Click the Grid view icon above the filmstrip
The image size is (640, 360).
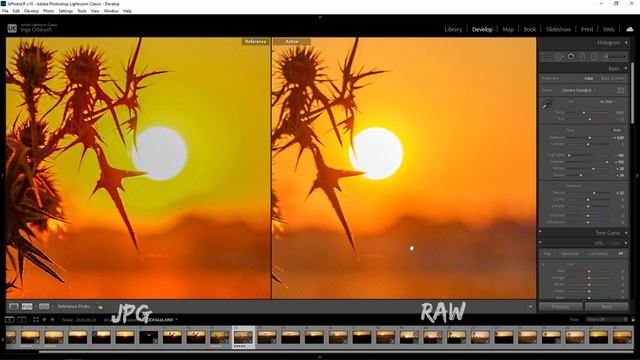pos(36,320)
